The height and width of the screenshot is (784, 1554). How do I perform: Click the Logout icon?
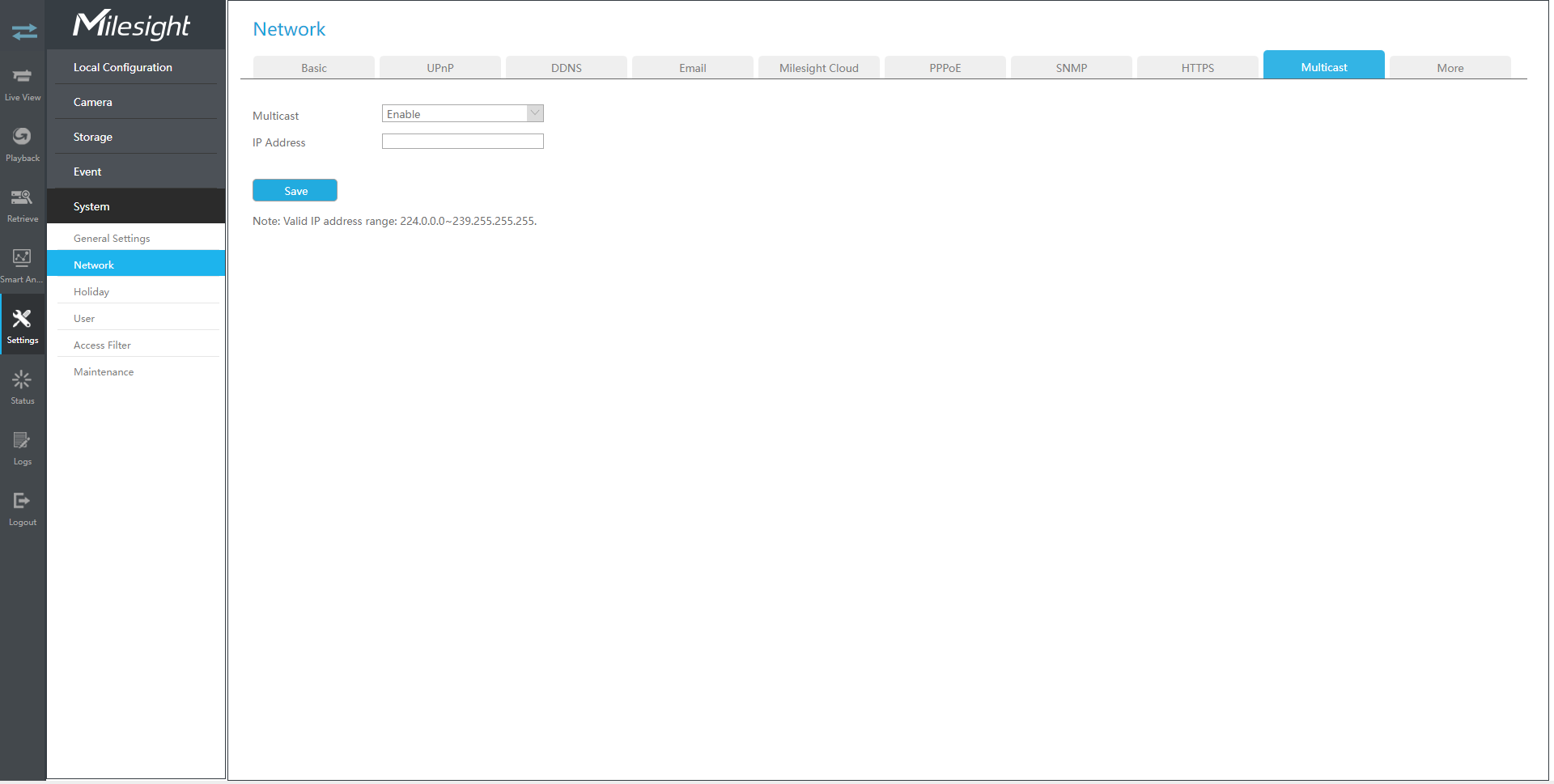pyautogui.click(x=23, y=508)
